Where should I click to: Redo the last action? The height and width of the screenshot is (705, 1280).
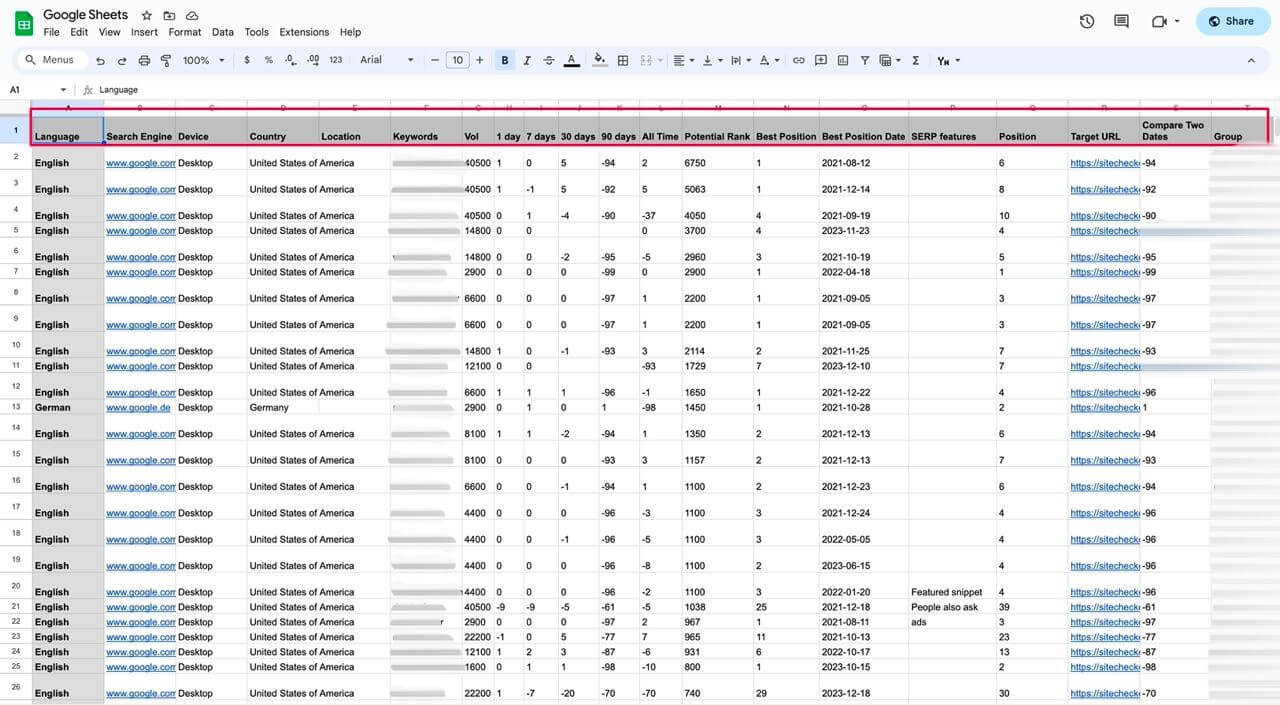(122, 60)
